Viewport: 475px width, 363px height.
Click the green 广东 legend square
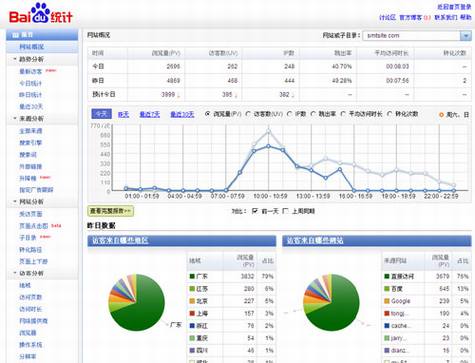[x=192, y=276]
